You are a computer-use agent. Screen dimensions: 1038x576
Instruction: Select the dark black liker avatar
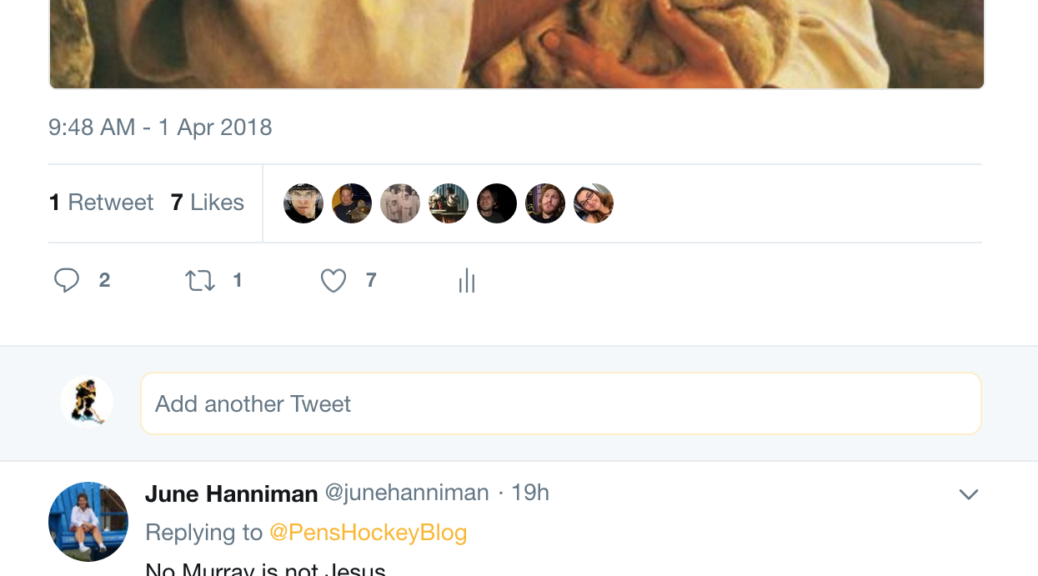click(x=497, y=204)
